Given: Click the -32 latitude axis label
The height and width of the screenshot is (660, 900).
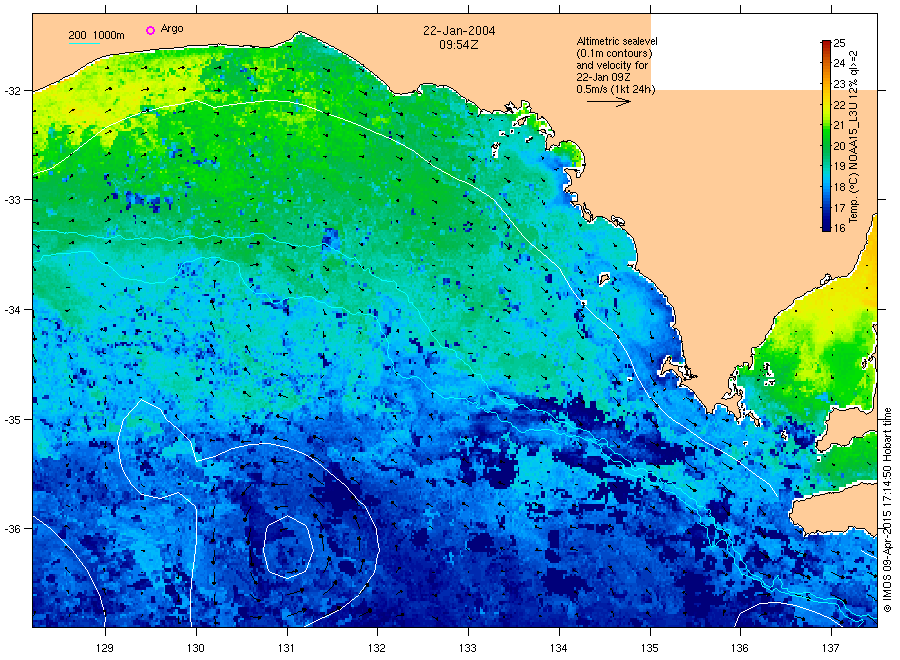Looking at the screenshot, I should coord(12,91).
